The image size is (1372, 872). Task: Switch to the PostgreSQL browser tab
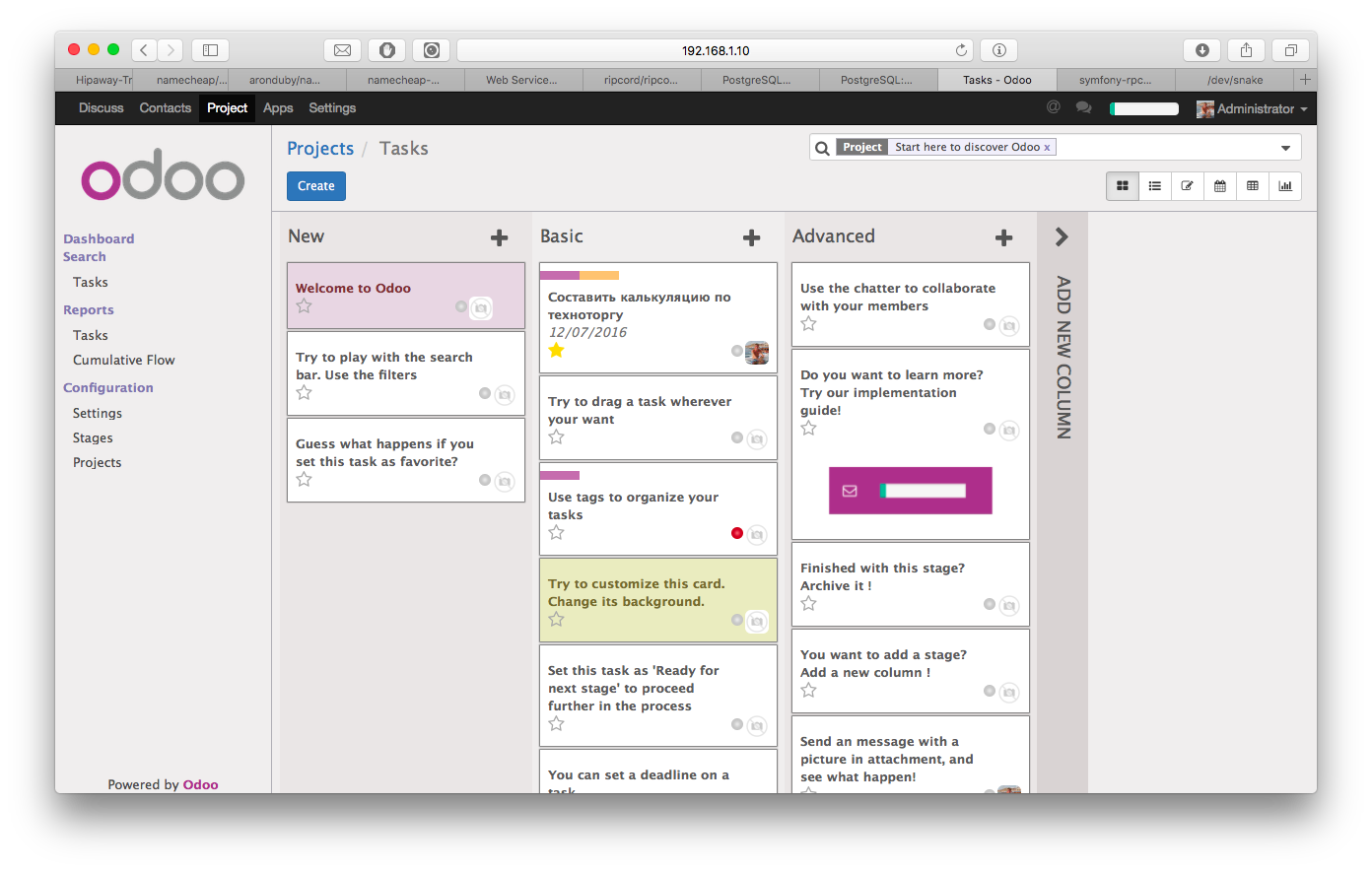pyautogui.click(x=757, y=80)
